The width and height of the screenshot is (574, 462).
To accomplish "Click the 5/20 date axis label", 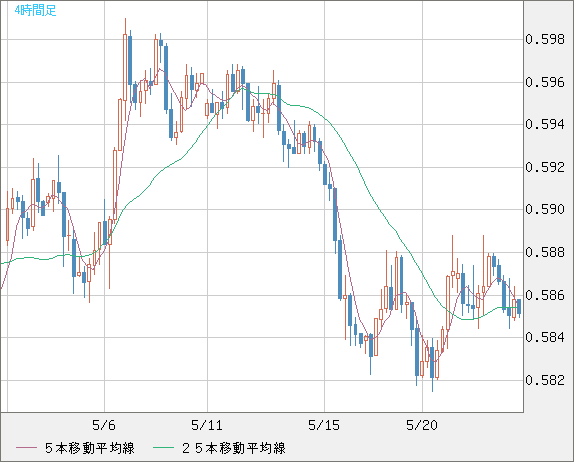I will click(422, 425).
